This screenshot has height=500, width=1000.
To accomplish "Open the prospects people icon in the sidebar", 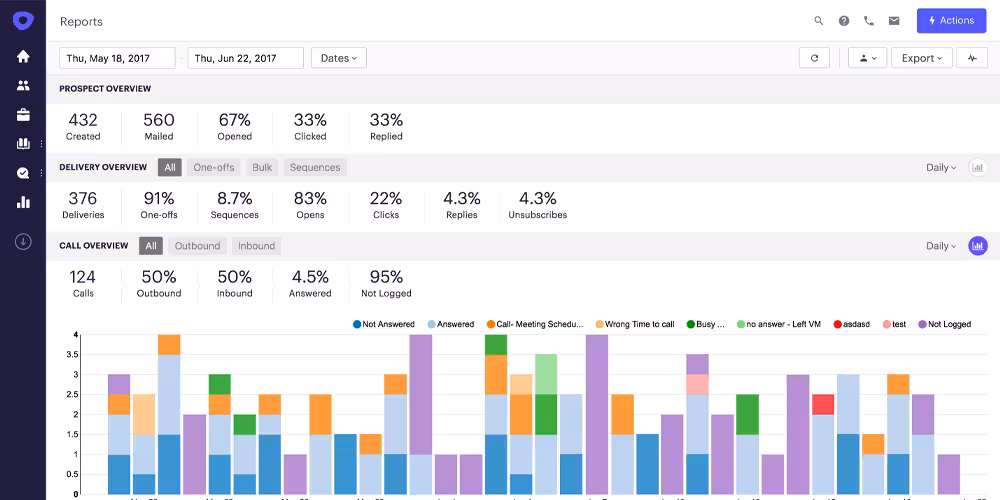I will tap(23, 86).
